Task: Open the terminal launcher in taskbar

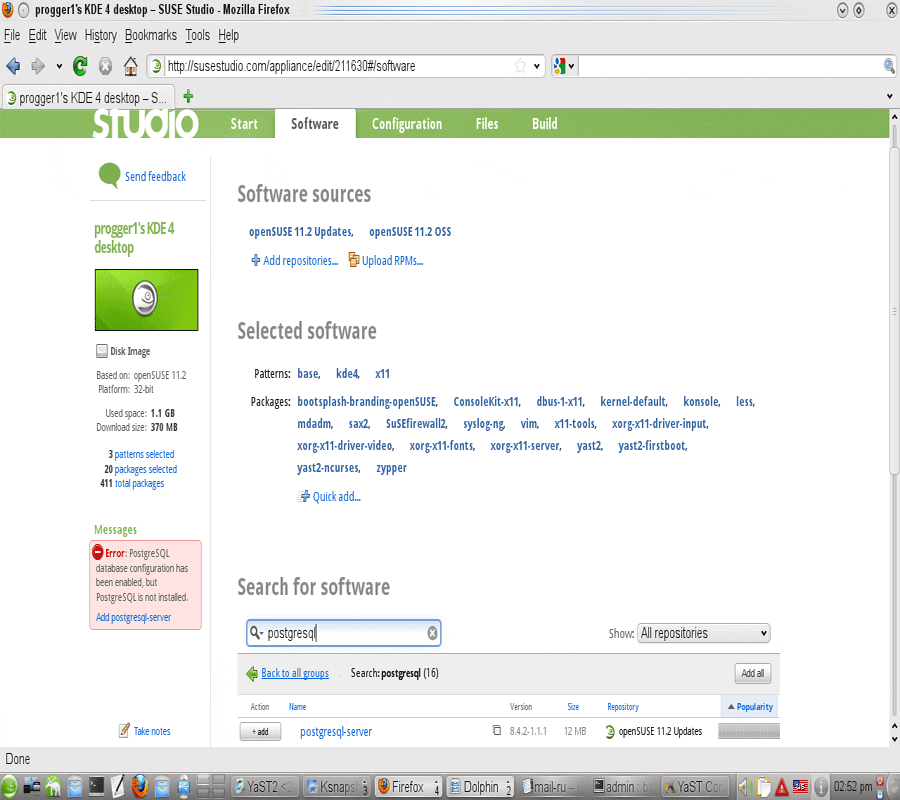Action: click(96, 787)
